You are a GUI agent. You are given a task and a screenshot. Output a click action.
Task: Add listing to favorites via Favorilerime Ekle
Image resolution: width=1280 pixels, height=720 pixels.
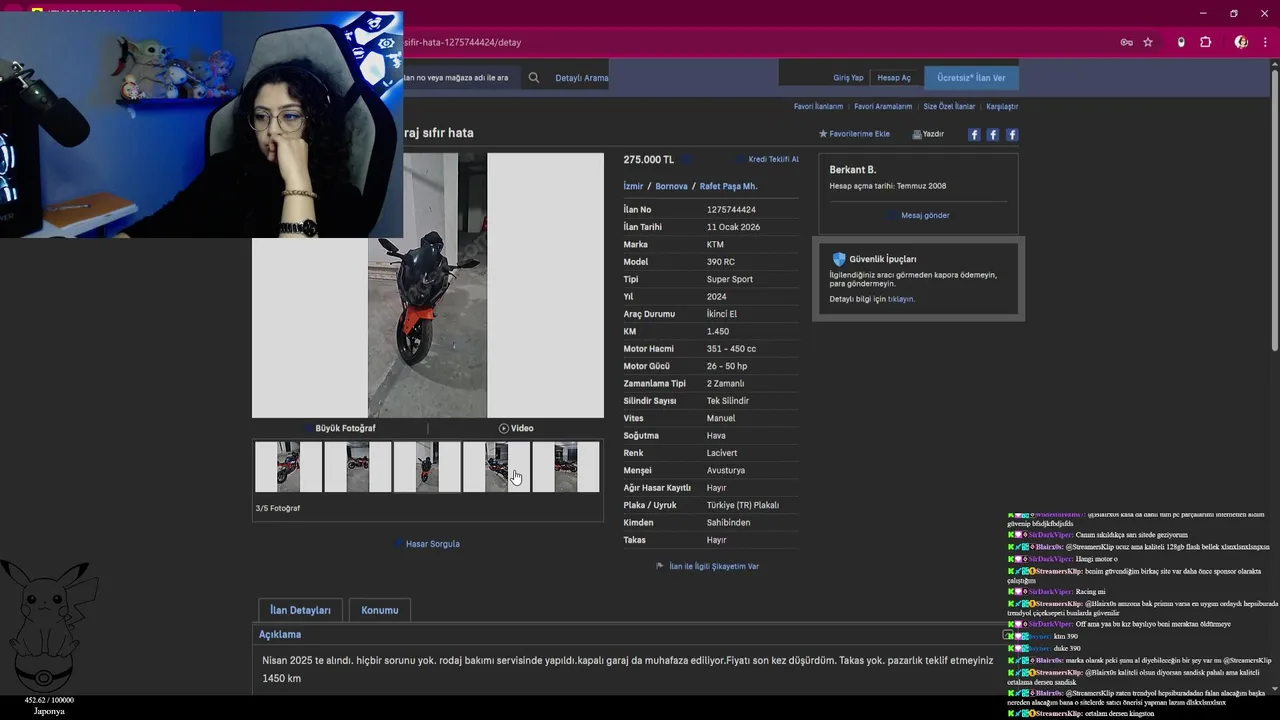[854, 134]
